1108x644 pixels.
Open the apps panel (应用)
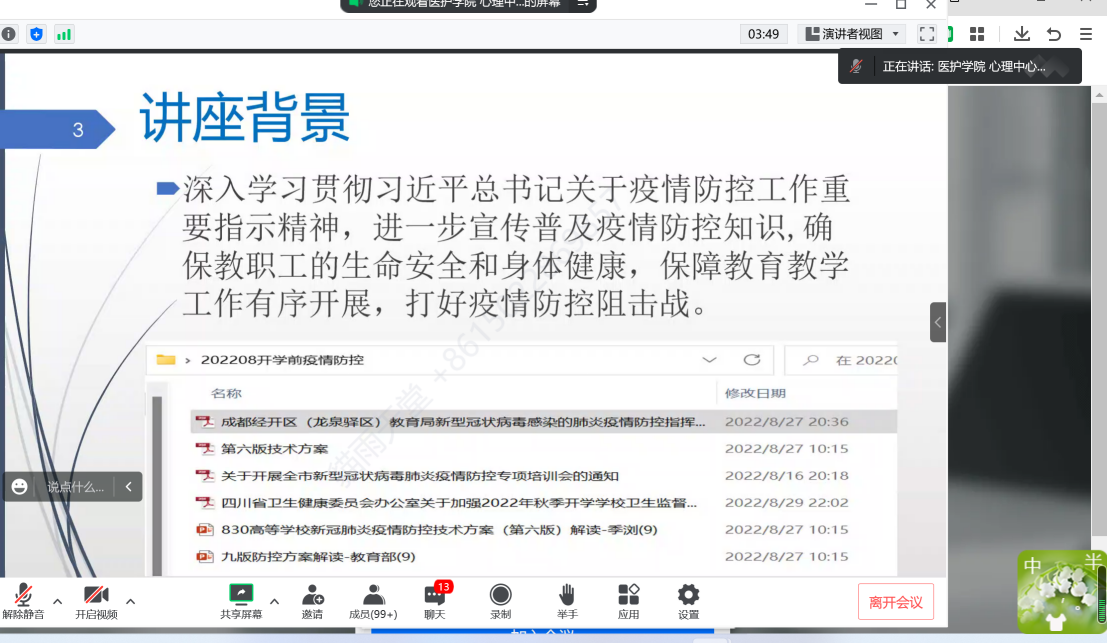pyautogui.click(x=628, y=601)
